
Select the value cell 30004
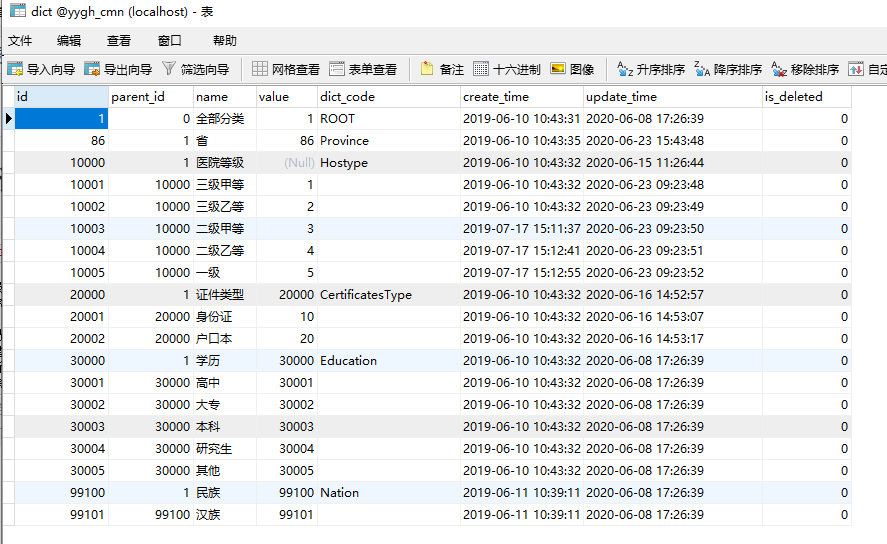pos(287,450)
